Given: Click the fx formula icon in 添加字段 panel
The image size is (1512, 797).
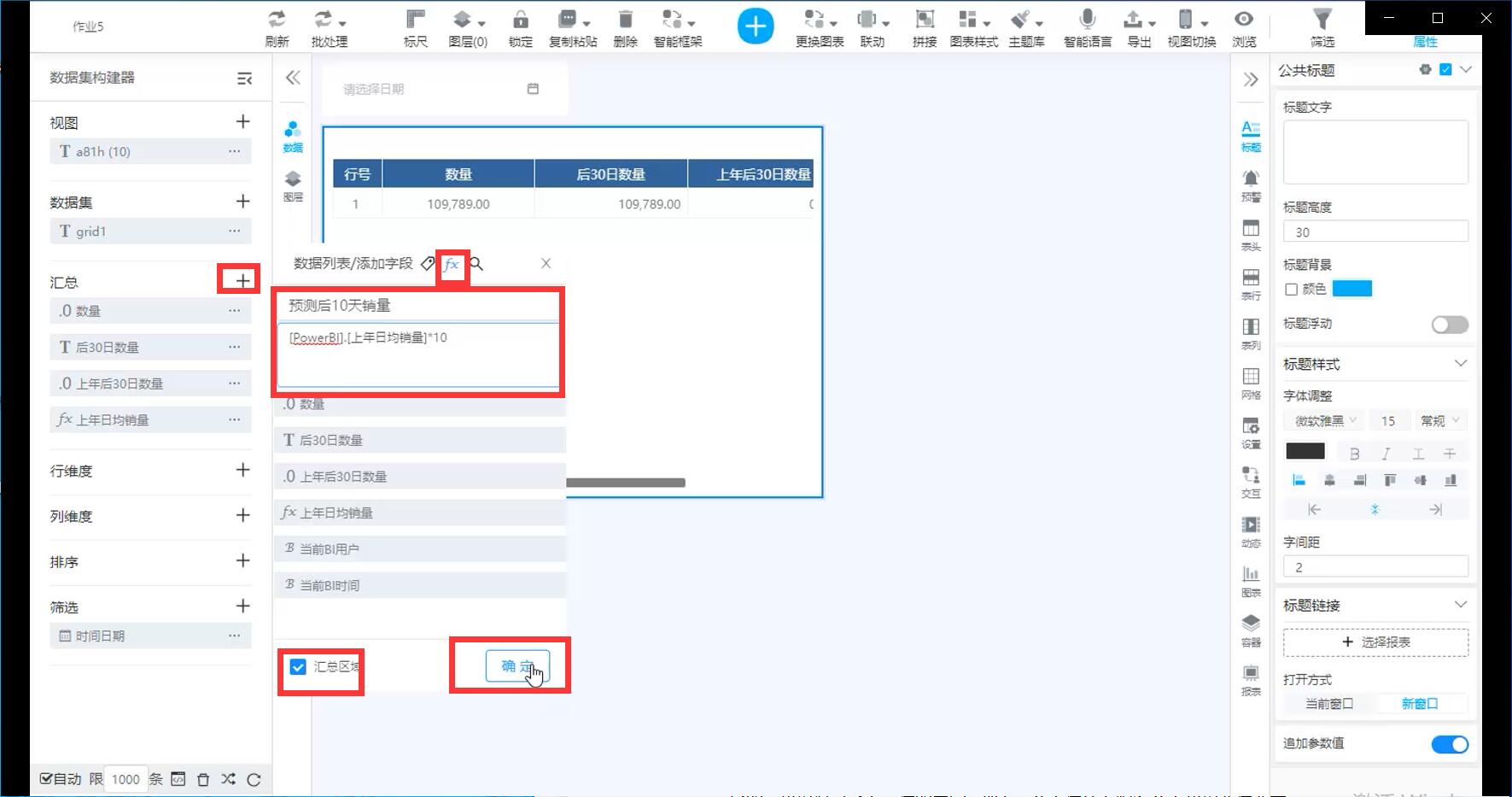Looking at the screenshot, I should tap(452, 264).
